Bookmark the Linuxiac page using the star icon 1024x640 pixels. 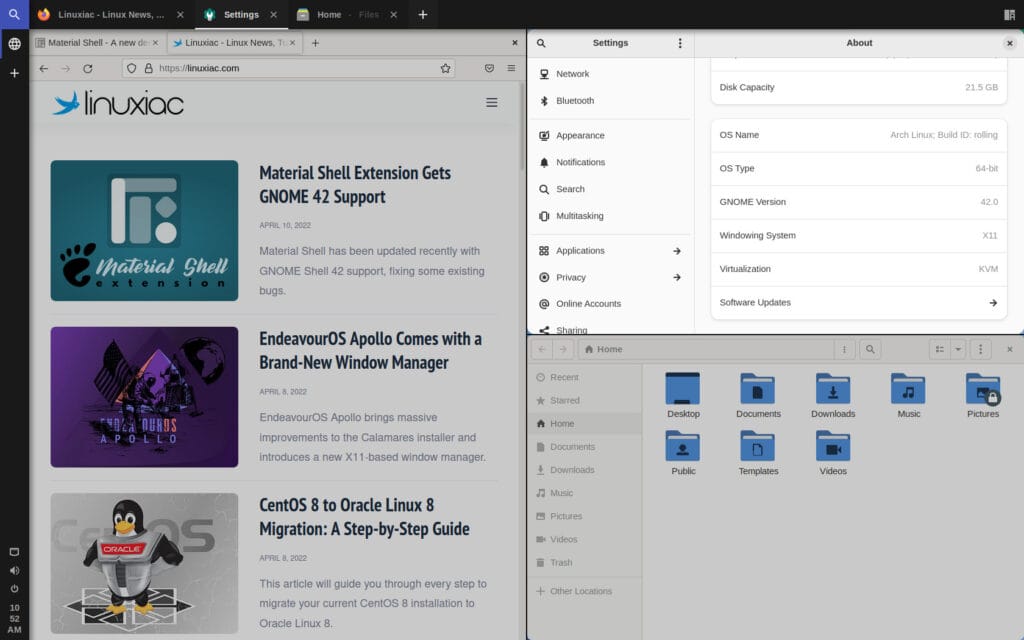(x=443, y=68)
